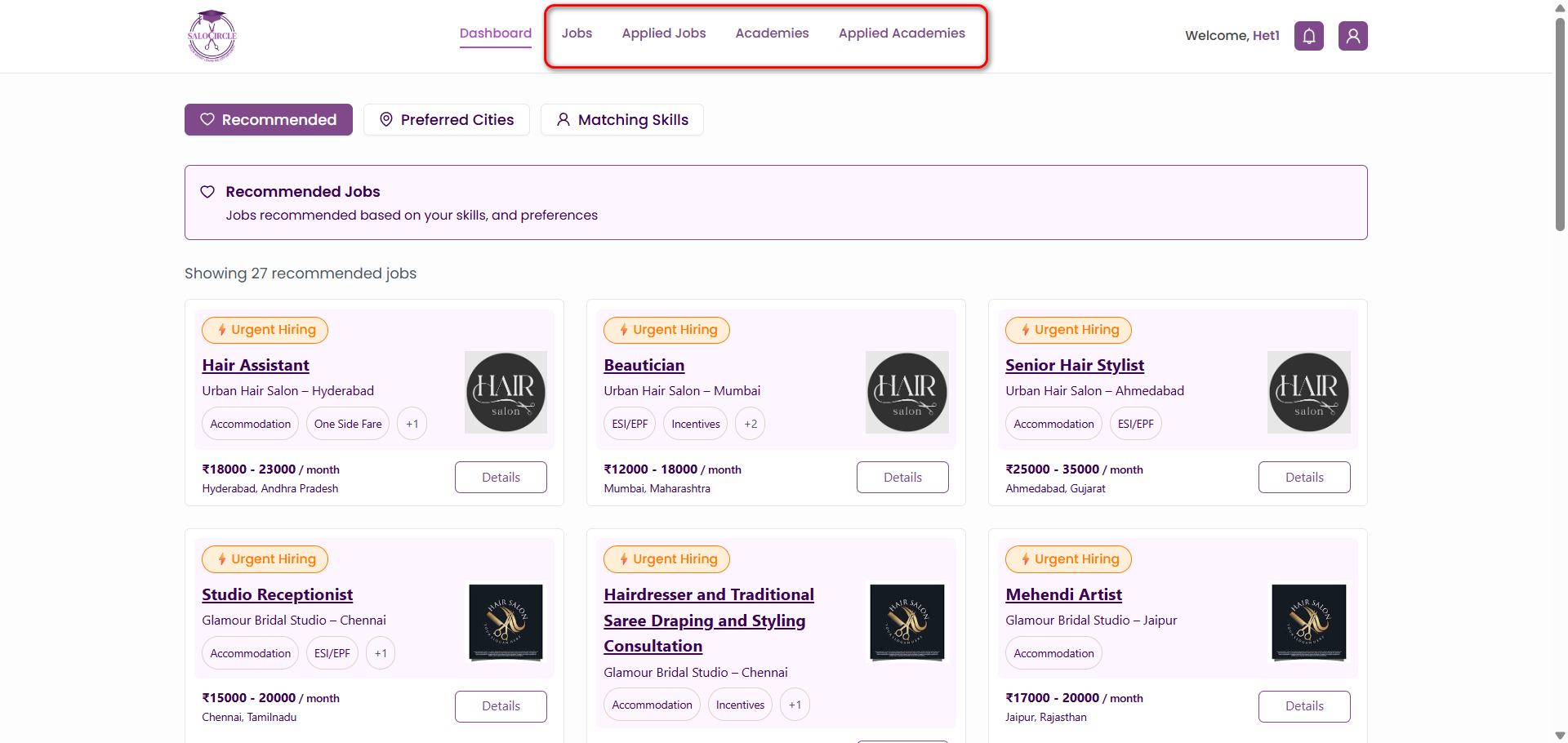Click ESI/EPF tag on Senior Hair Stylist
The height and width of the screenshot is (743, 1568).
click(1136, 424)
